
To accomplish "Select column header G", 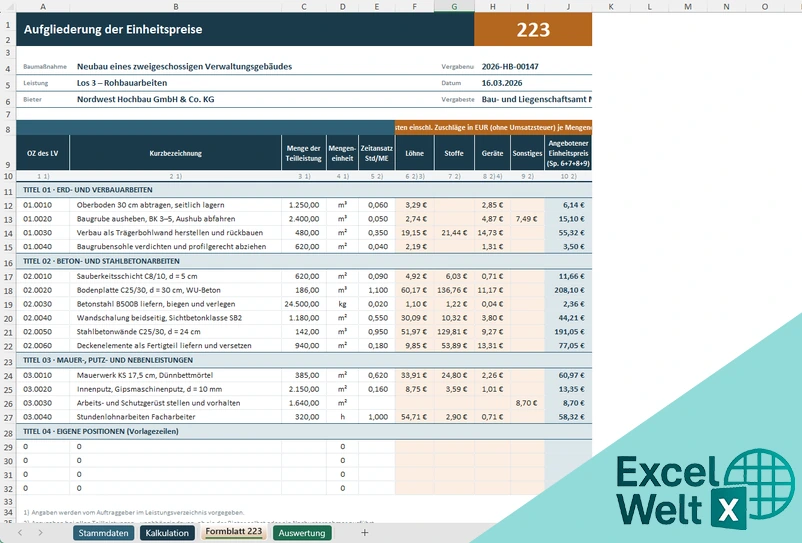I will (454, 6).
